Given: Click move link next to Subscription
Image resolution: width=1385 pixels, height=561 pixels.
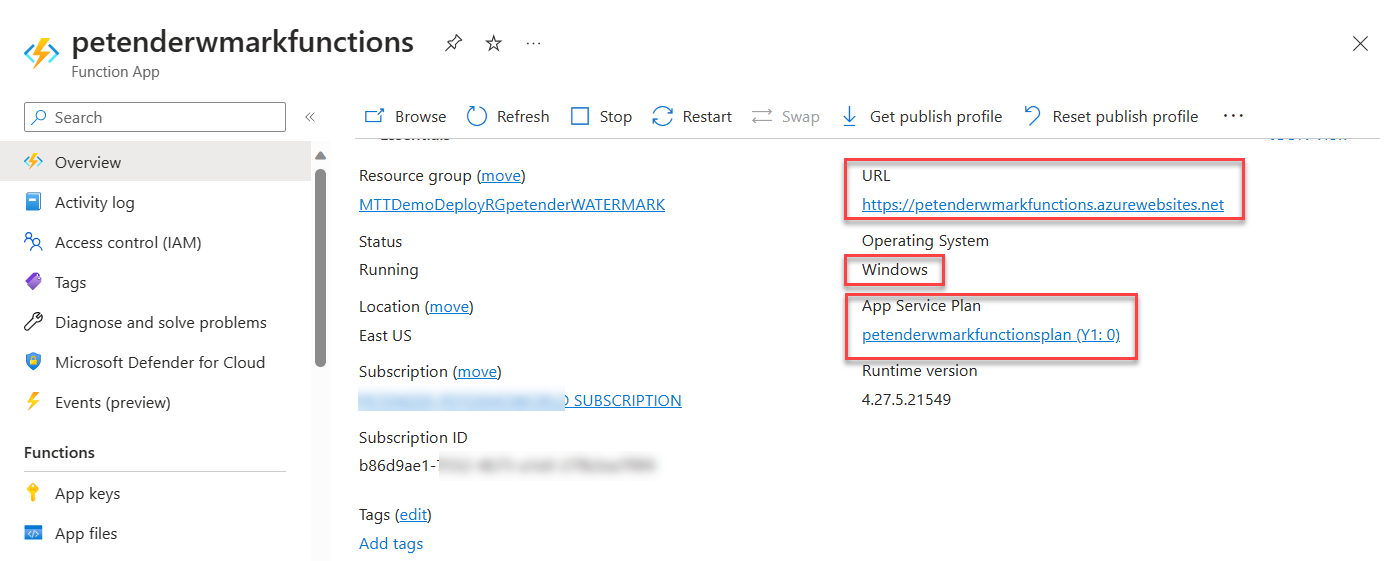Looking at the screenshot, I should pos(477,372).
